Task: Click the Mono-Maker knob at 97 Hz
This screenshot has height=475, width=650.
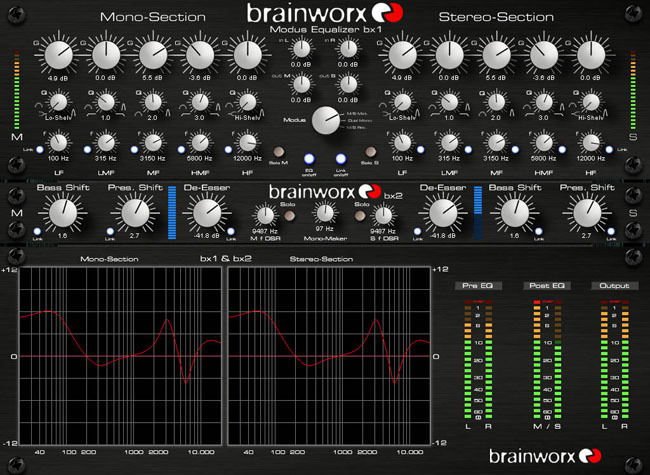Action: [325, 213]
